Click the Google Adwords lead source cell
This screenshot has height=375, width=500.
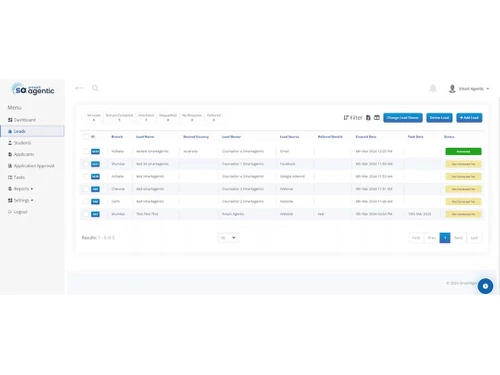pyautogui.click(x=292, y=176)
